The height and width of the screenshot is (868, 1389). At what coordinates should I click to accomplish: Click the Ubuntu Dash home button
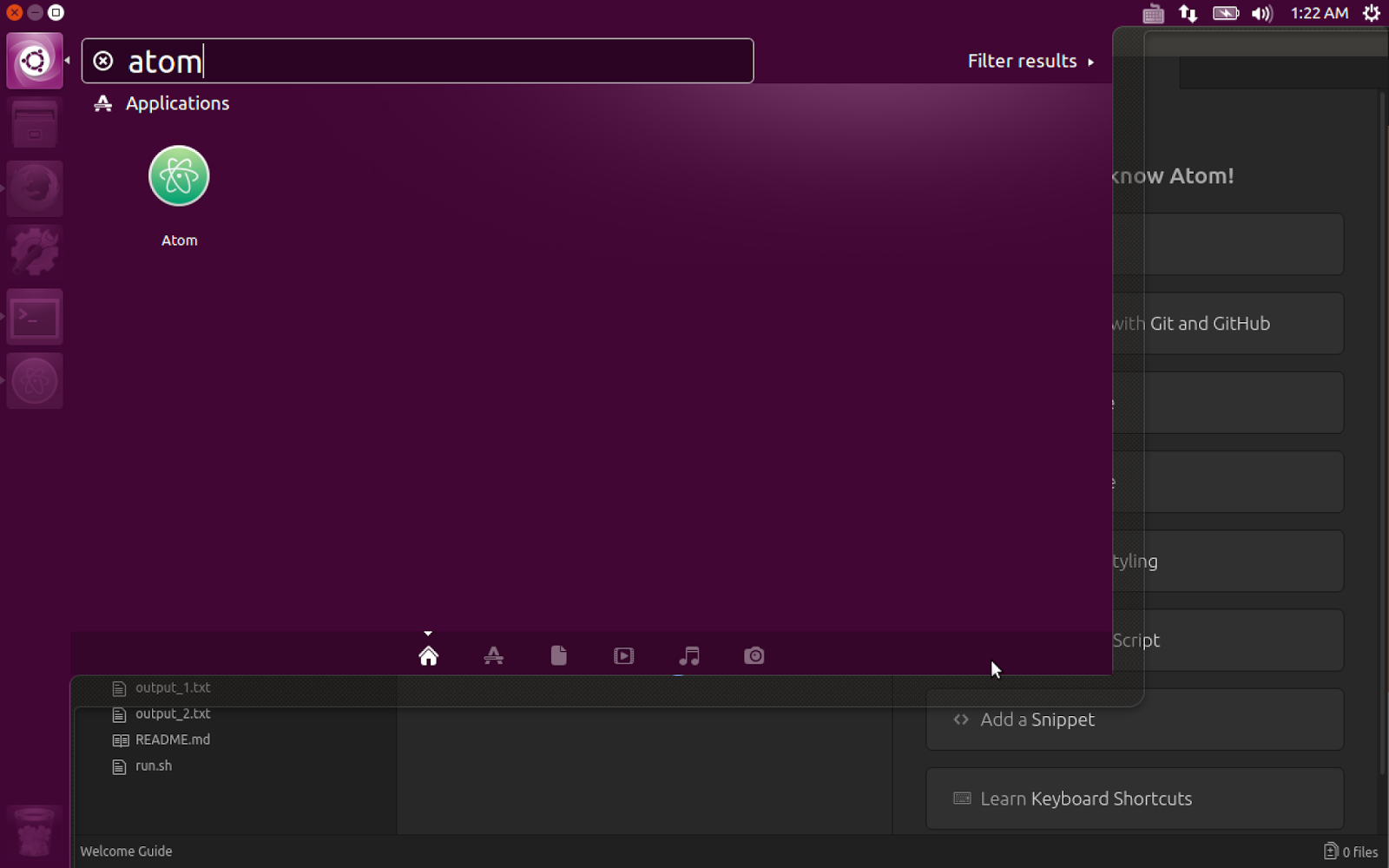[x=35, y=61]
